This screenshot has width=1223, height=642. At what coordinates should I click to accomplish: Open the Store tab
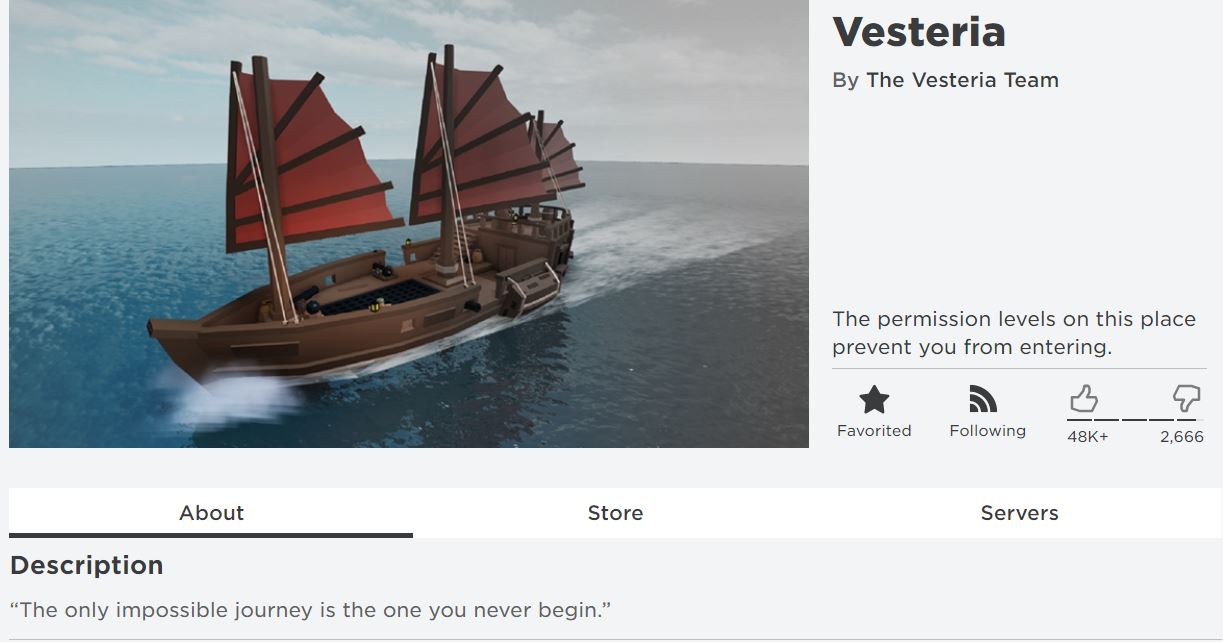tap(615, 513)
